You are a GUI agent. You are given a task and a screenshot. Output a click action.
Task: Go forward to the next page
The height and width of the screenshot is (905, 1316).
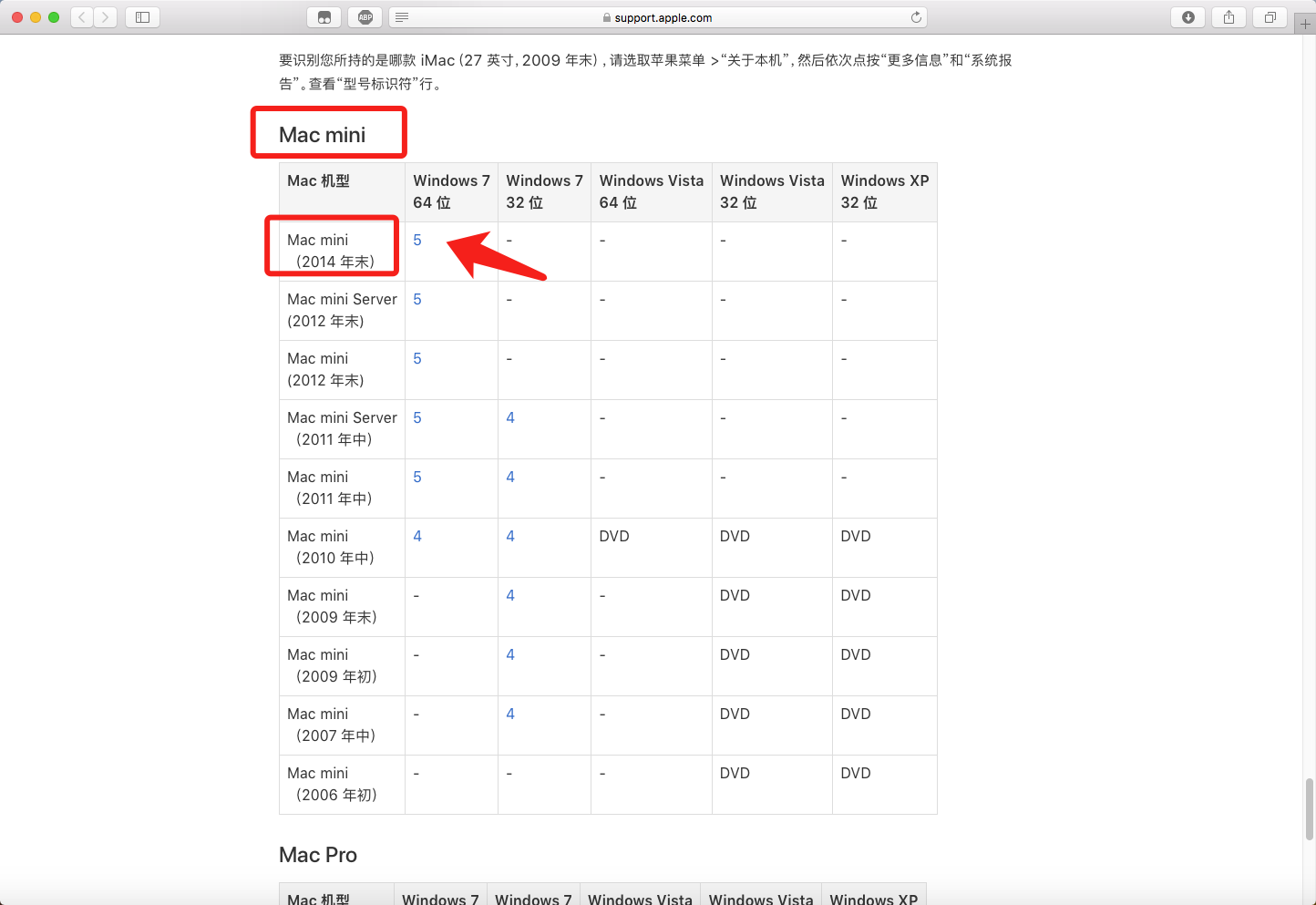pyautogui.click(x=106, y=17)
